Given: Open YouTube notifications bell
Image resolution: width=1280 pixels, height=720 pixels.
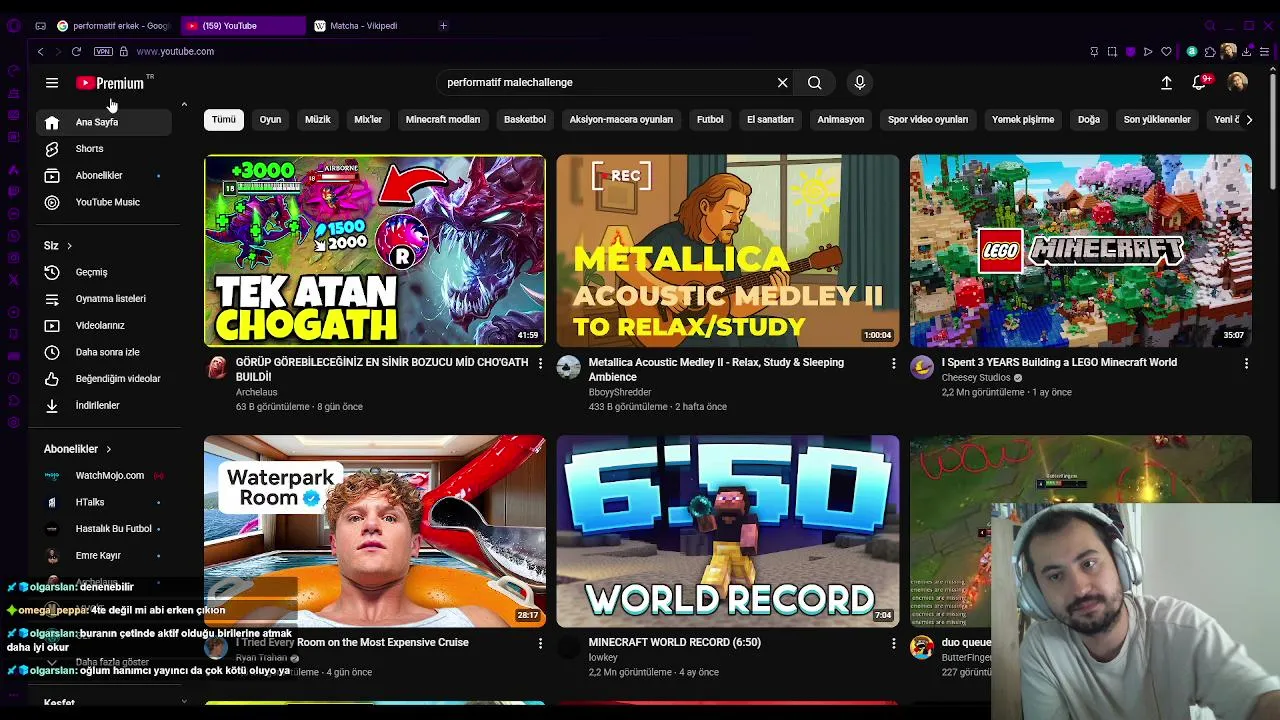Looking at the screenshot, I should pyautogui.click(x=1200, y=82).
